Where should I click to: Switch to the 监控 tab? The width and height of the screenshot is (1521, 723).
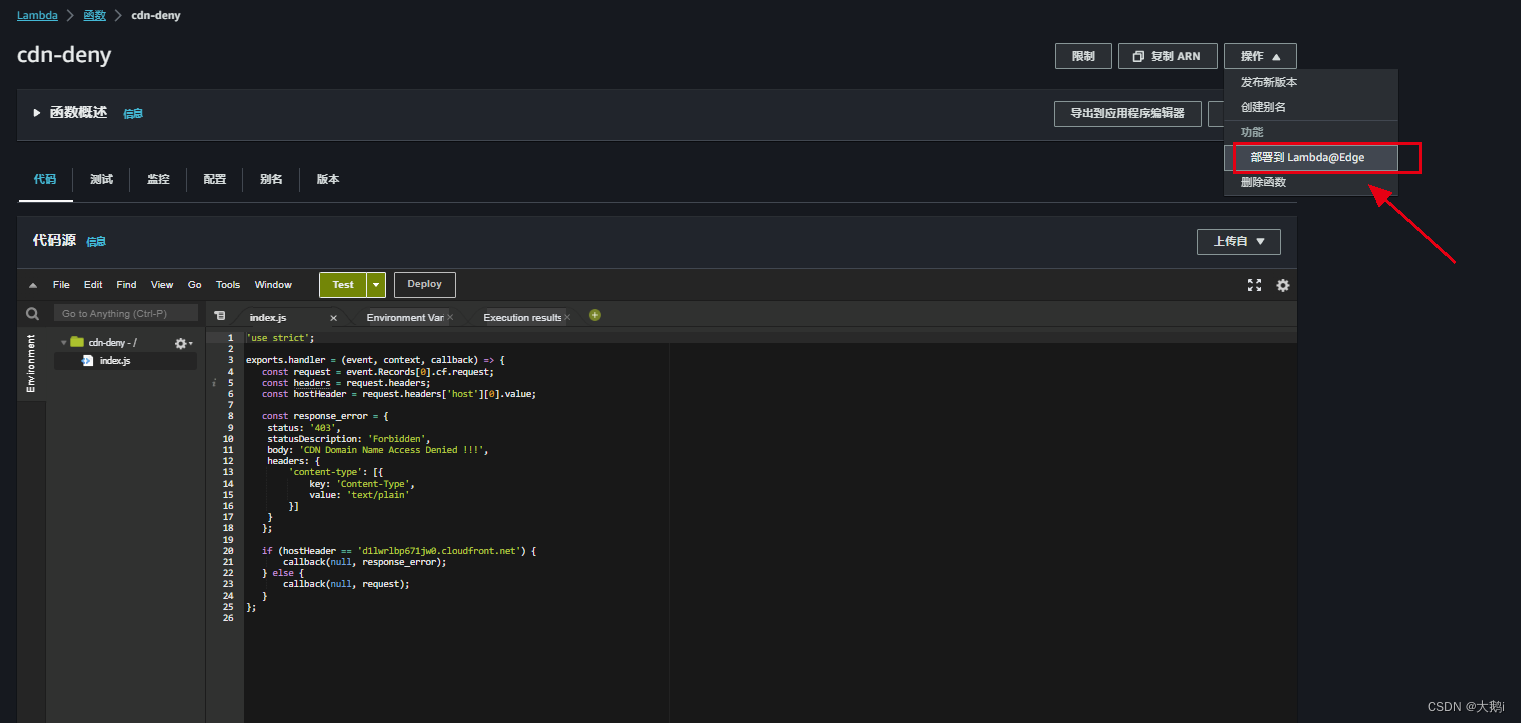point(158,179)
